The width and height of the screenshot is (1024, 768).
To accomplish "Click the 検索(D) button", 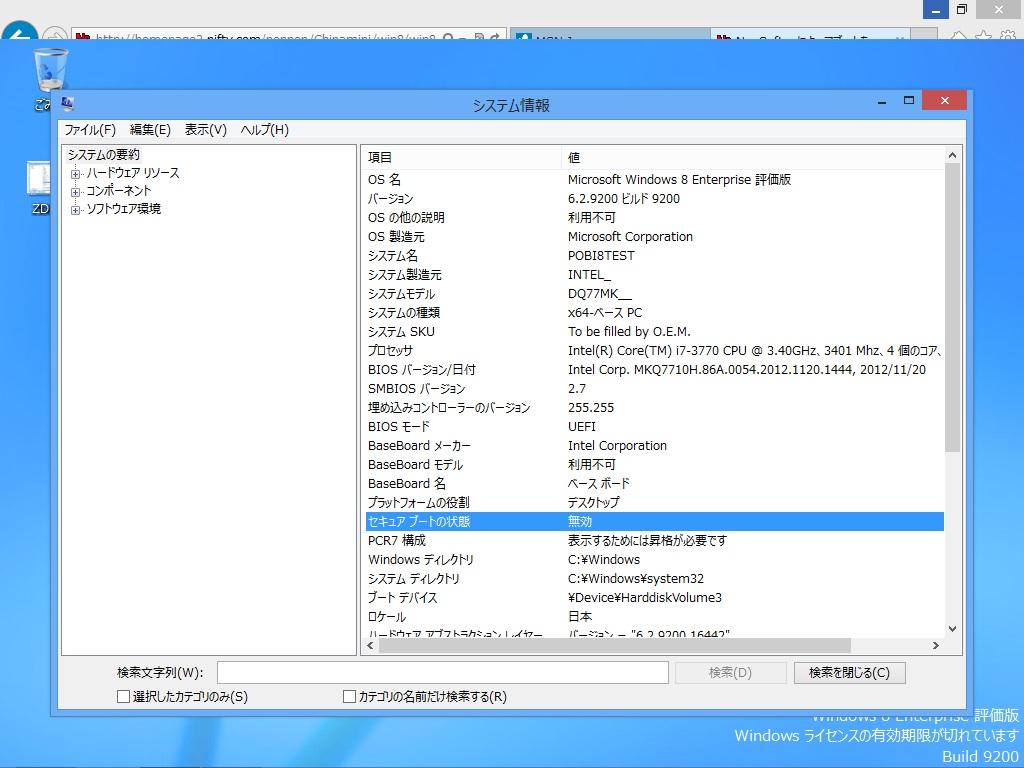I will [x=730, y=673].
